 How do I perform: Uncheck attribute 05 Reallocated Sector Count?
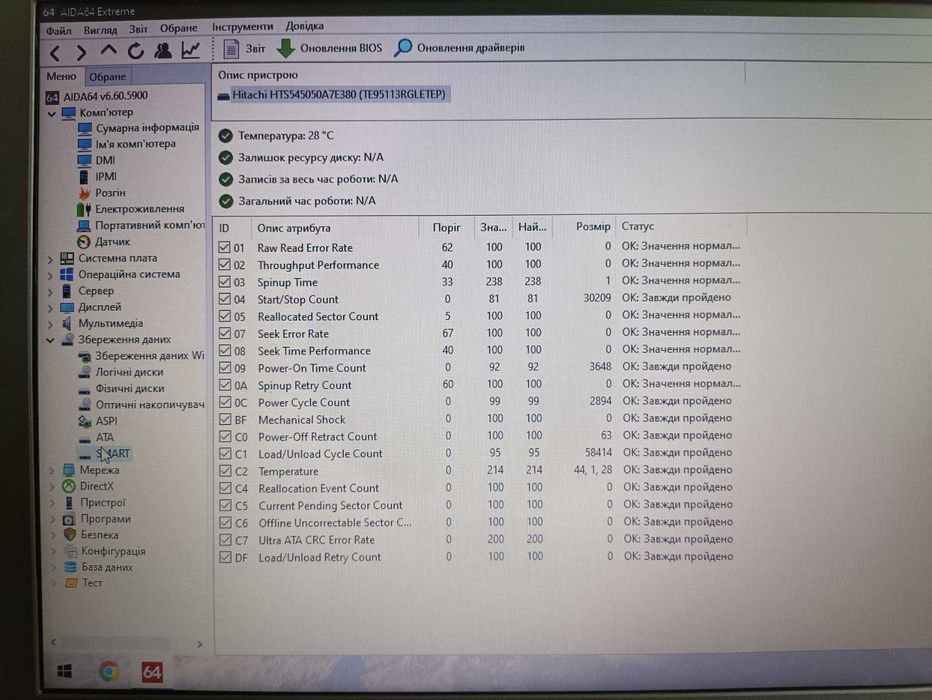(x=224, y=316)
